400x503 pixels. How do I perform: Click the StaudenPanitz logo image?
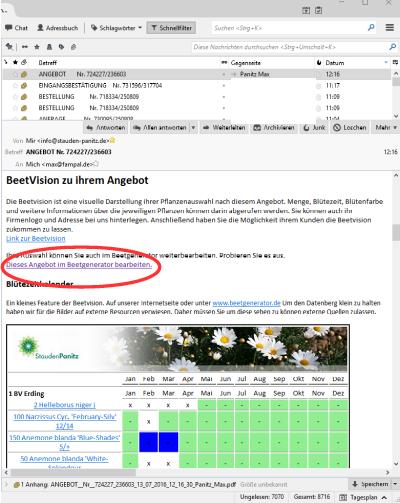coord(49,349)
